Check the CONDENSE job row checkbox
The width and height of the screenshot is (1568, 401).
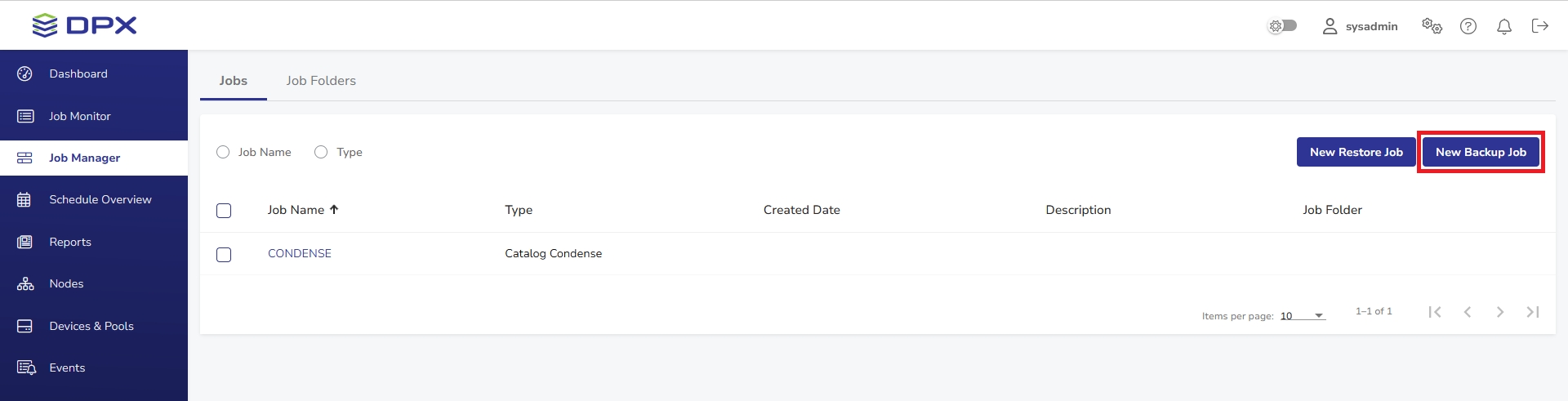(x=224, y=255)
